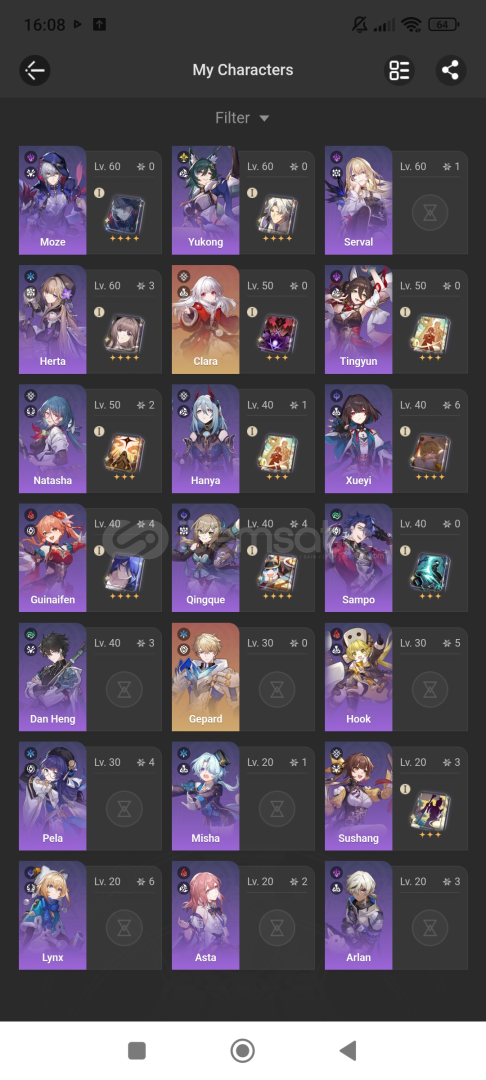
Task: Open Moze's equipped light cone card
Action: point(125,214)
